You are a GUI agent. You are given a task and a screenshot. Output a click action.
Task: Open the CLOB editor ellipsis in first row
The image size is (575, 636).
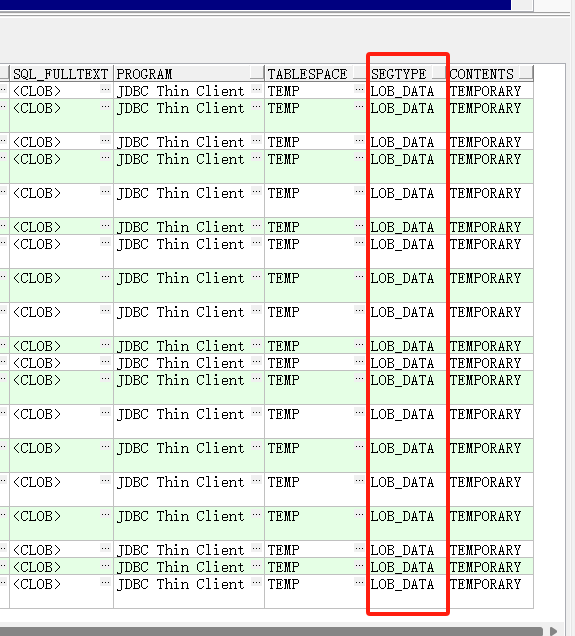click(105, 89)
